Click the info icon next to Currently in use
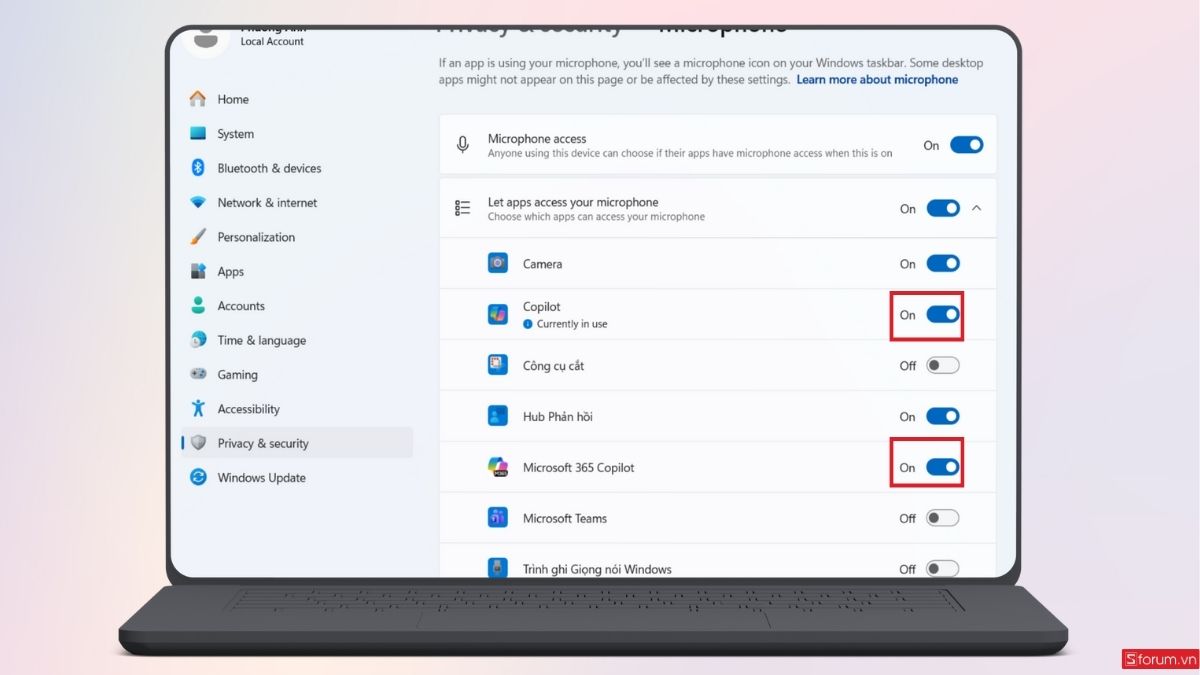Viewport: 1200px width, 675px height. [528, 324]
